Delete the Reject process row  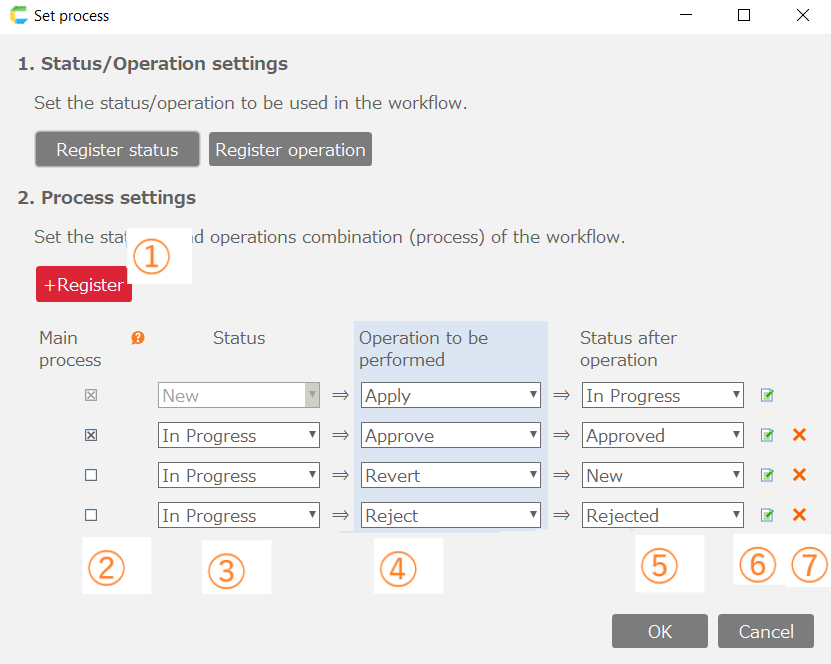point(799,515)
